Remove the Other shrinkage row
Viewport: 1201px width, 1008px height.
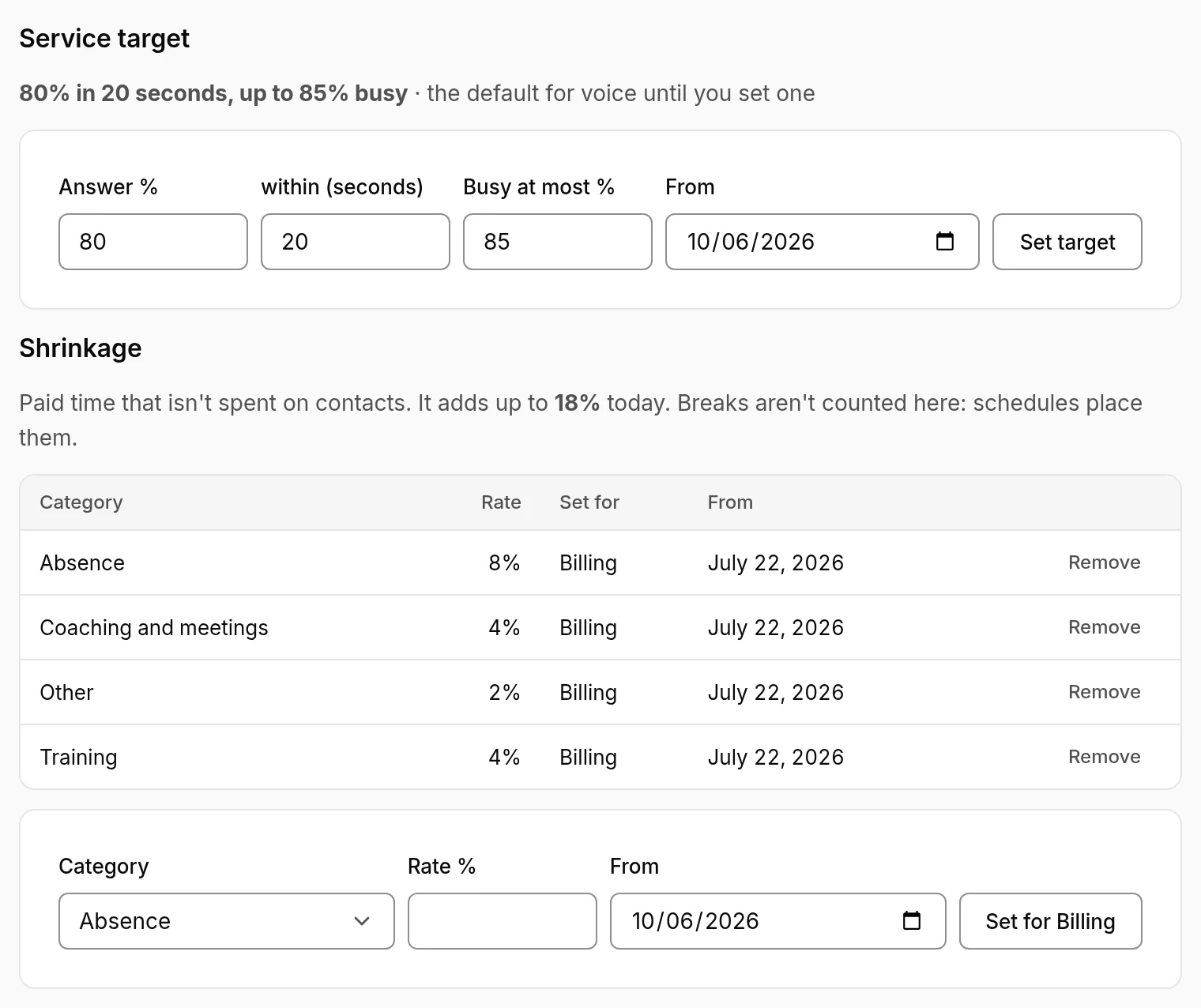point(1105,692)
